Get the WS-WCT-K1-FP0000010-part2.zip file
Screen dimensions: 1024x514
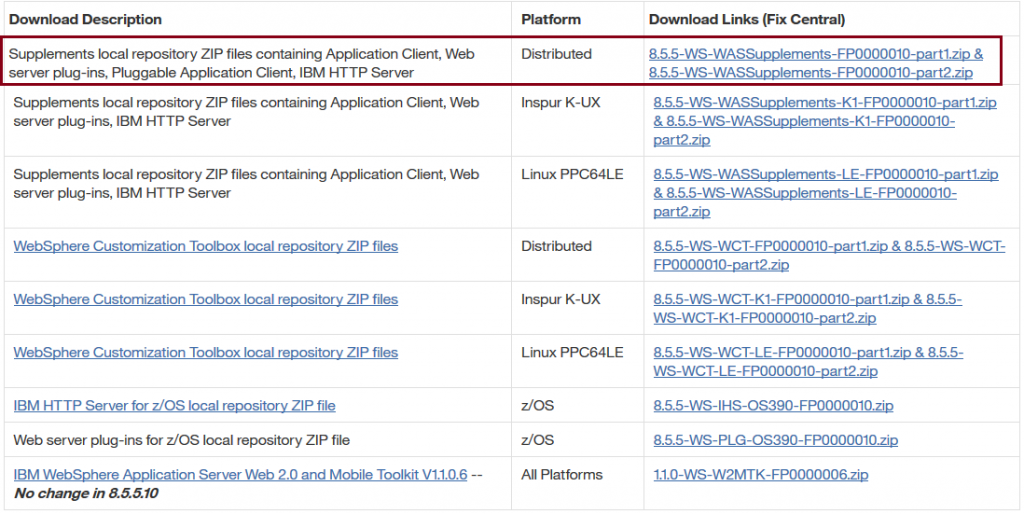pyautogui.click(x=765, y=318)
